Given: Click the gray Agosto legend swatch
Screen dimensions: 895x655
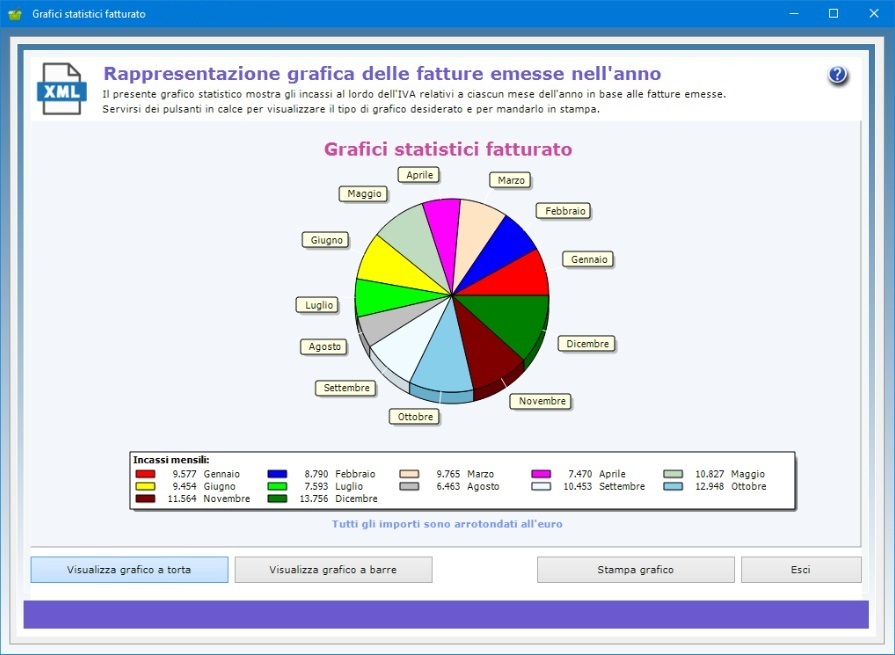Looking at the screenshot, I should click(x=409, y=487).
